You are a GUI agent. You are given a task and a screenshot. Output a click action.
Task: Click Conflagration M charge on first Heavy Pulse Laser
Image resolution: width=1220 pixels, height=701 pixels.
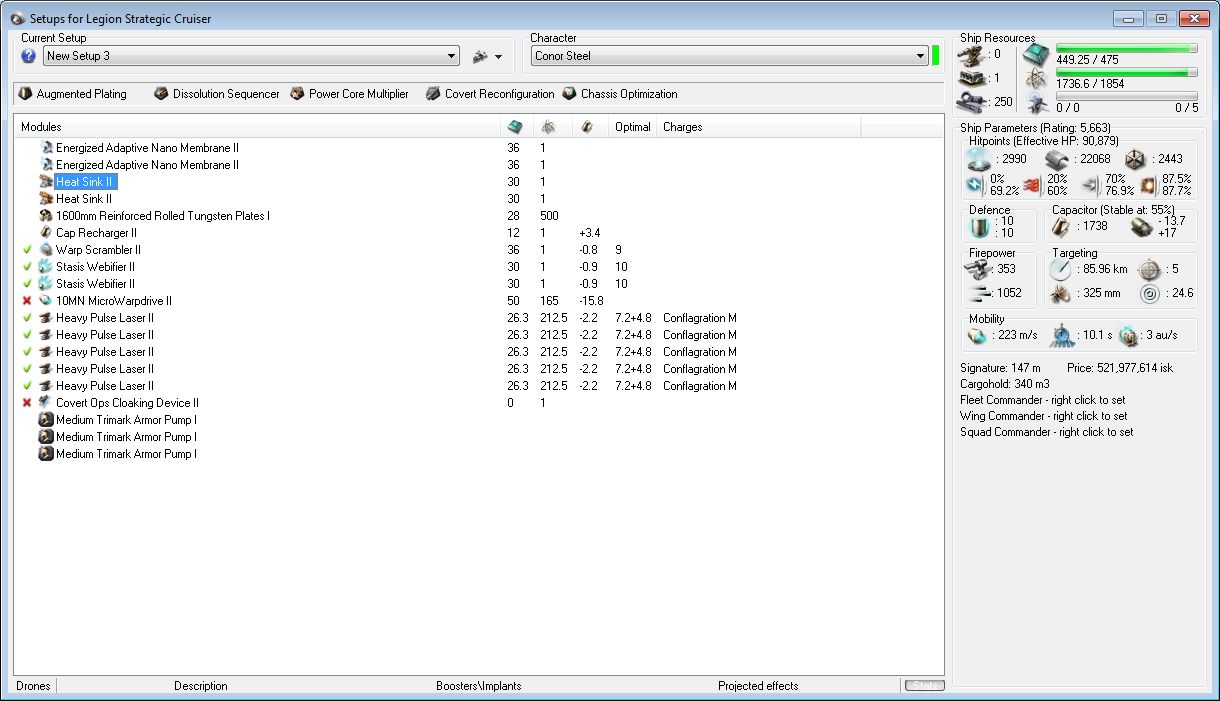700,318
